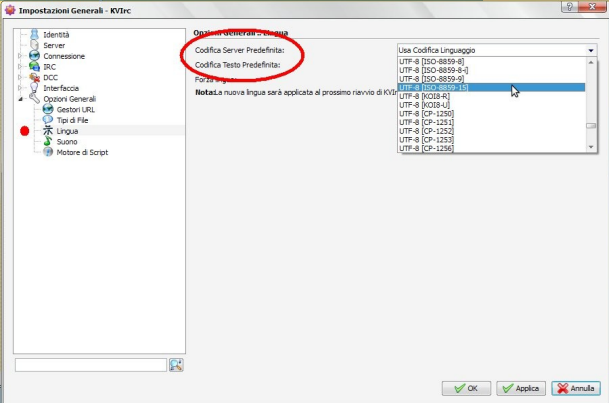Screen dimensions: 609x403
Task: Click the encoding list scroll down arrow
Action: point(591,147)
